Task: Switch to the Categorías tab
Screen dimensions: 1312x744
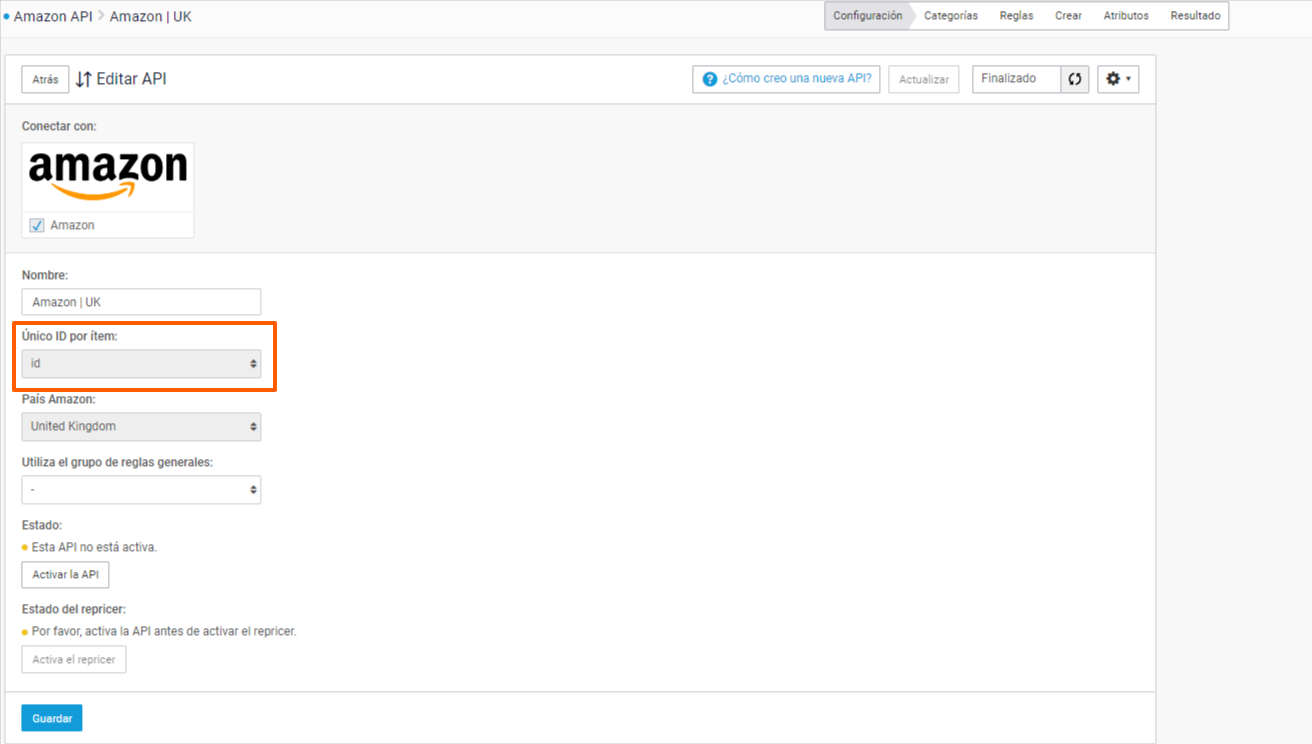Action: point(951,16)
